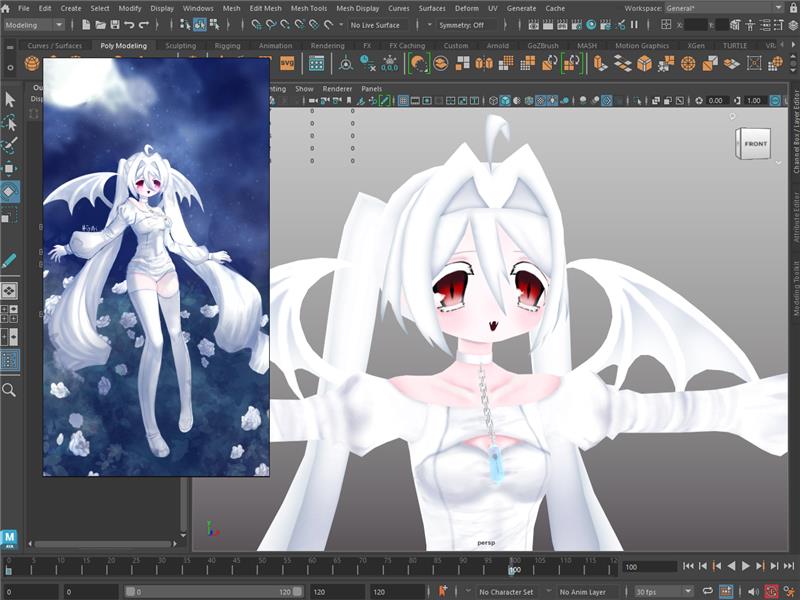Screen dimensions: 800x600
Task: Open the Modeling menu set dropdown
Action: tap(34, 24)
